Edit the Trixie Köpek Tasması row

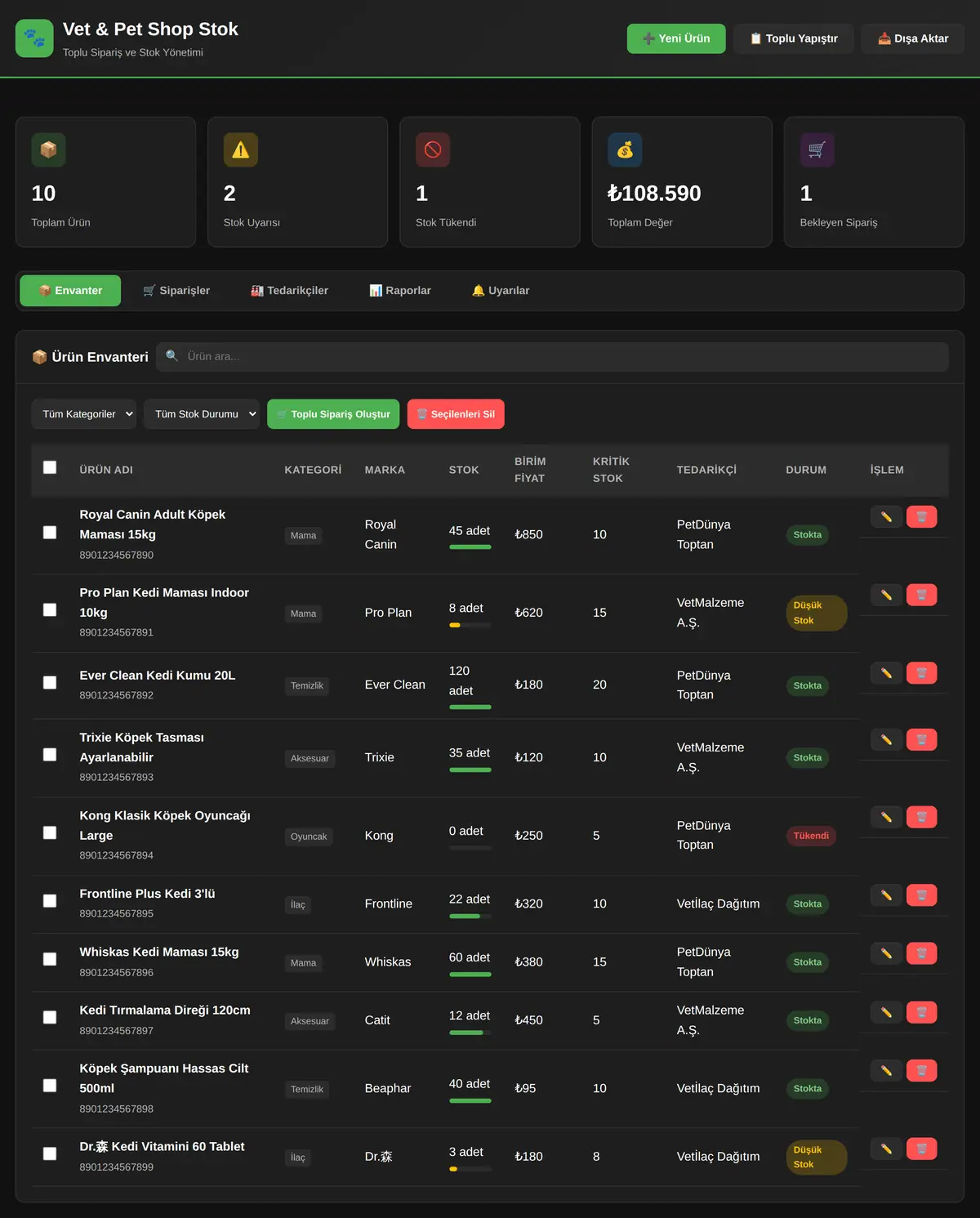click(886, 740)
